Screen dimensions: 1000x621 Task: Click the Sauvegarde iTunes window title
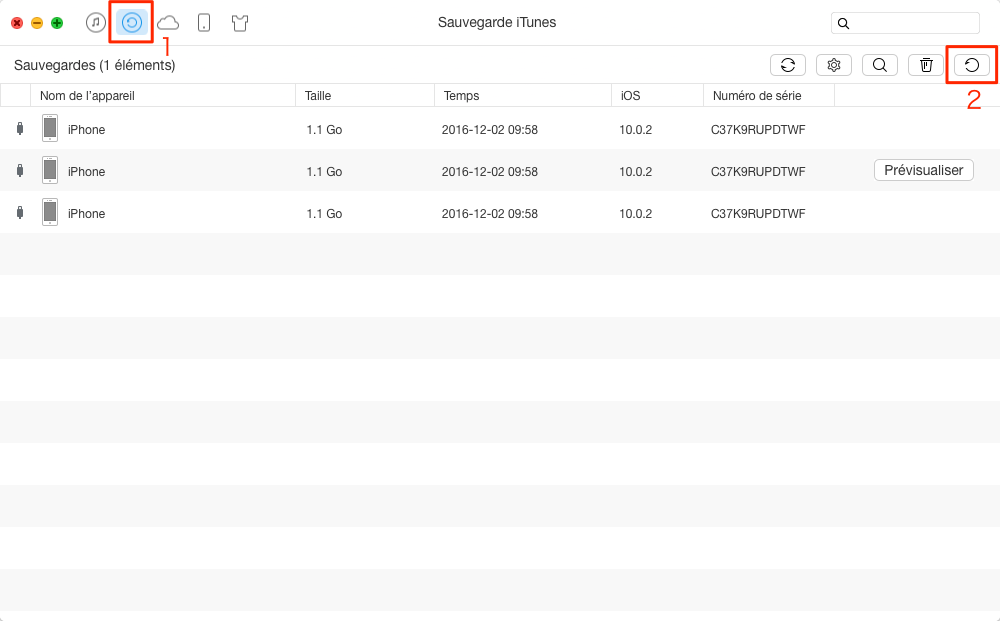[497, 22]
